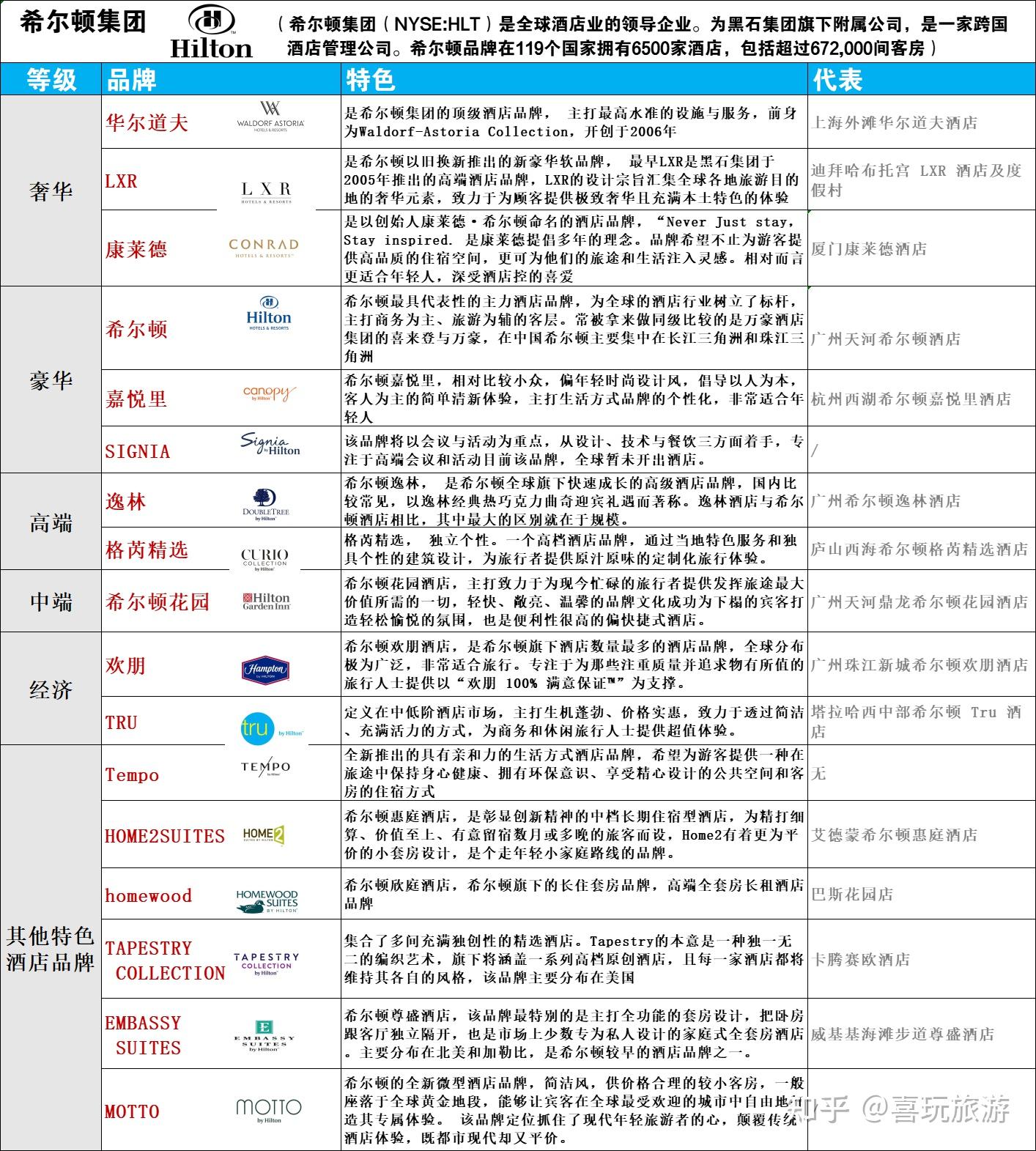Select the blue Hilton Hotels & Resorts logo in the 希尔顿 row
Image resolution: width=1036 pixels, height=1151 pixels.
pos(269,314)
